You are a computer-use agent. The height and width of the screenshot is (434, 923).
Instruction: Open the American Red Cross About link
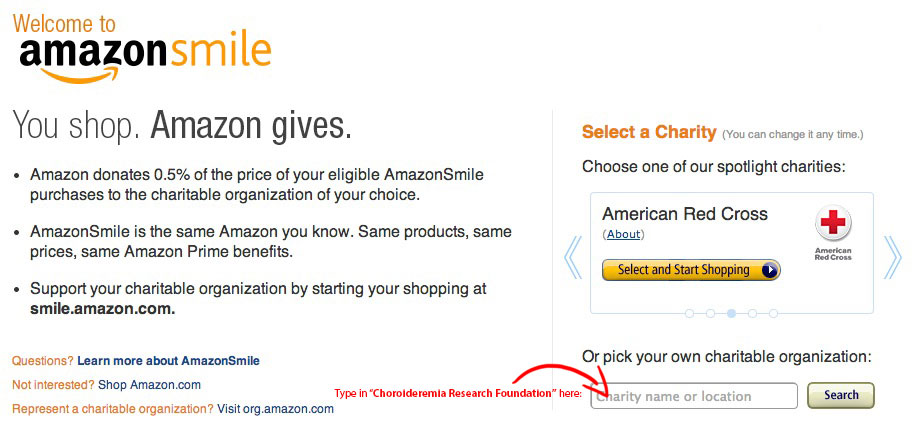[623, 234]
